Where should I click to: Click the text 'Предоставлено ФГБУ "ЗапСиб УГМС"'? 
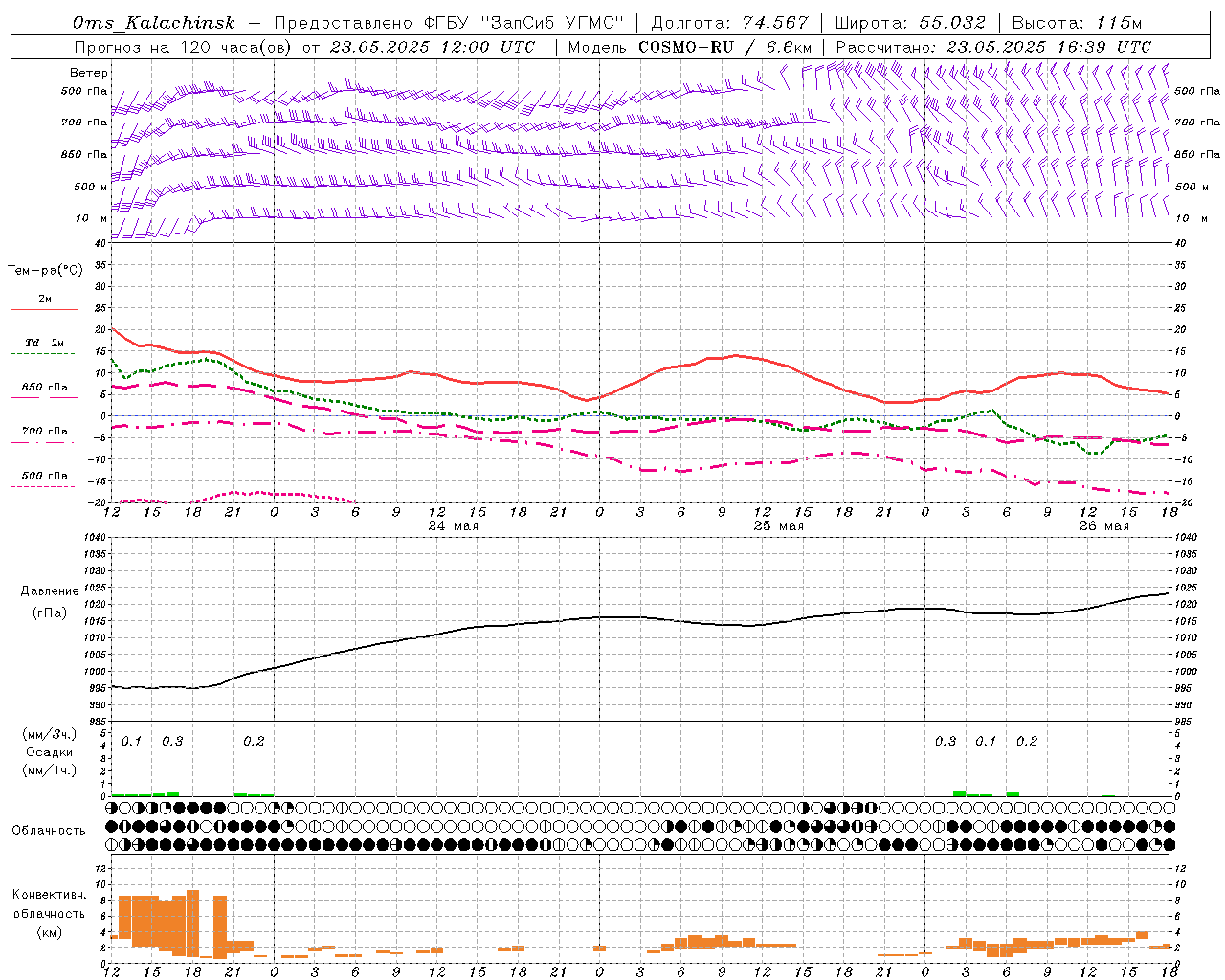pyautogui.click(x=449, y=23)
